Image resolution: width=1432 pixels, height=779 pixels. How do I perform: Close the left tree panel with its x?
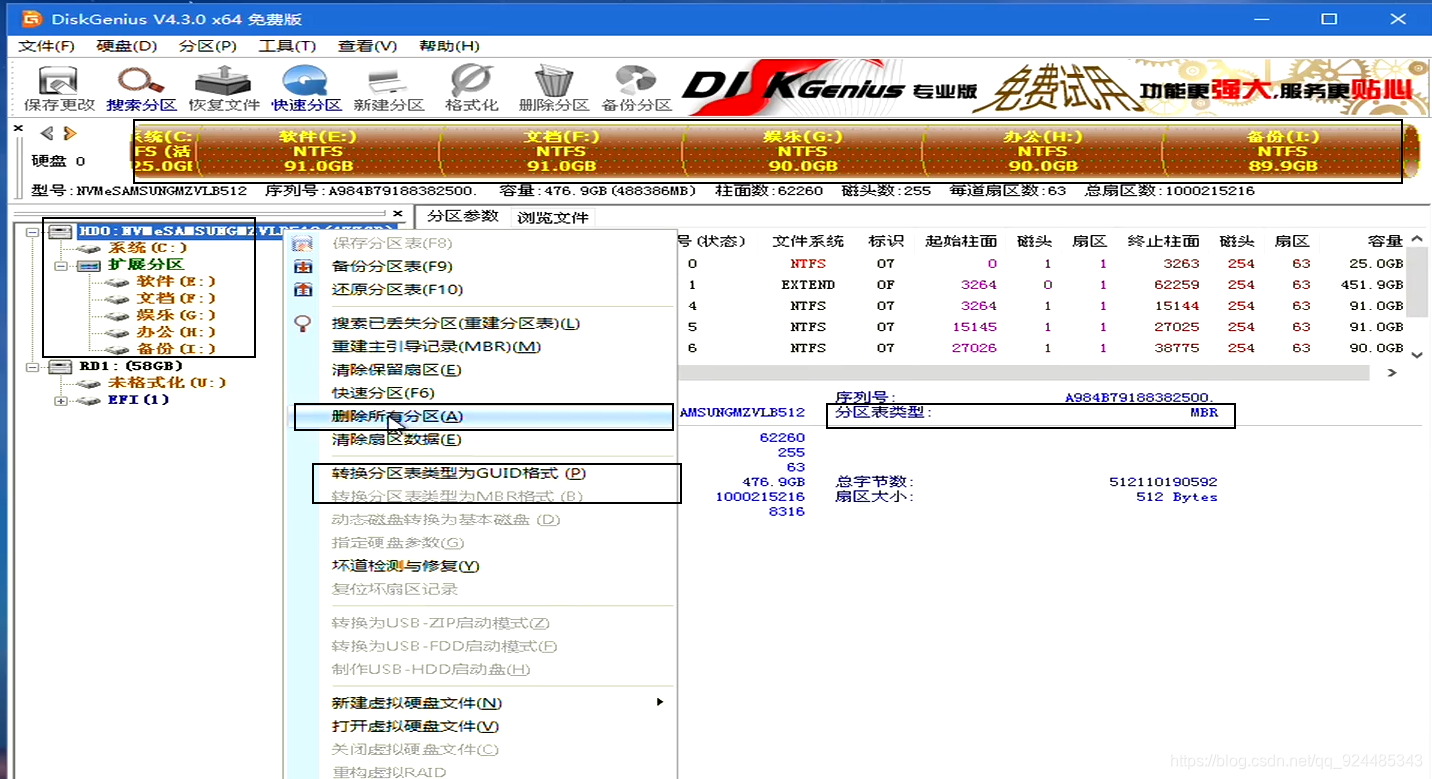pyautogui.click(x=397, y=214)
